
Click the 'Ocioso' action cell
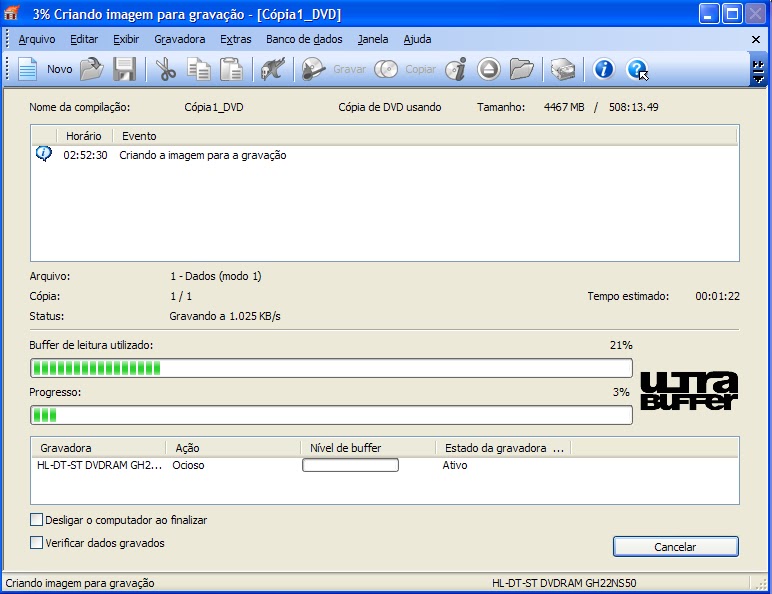188,465
